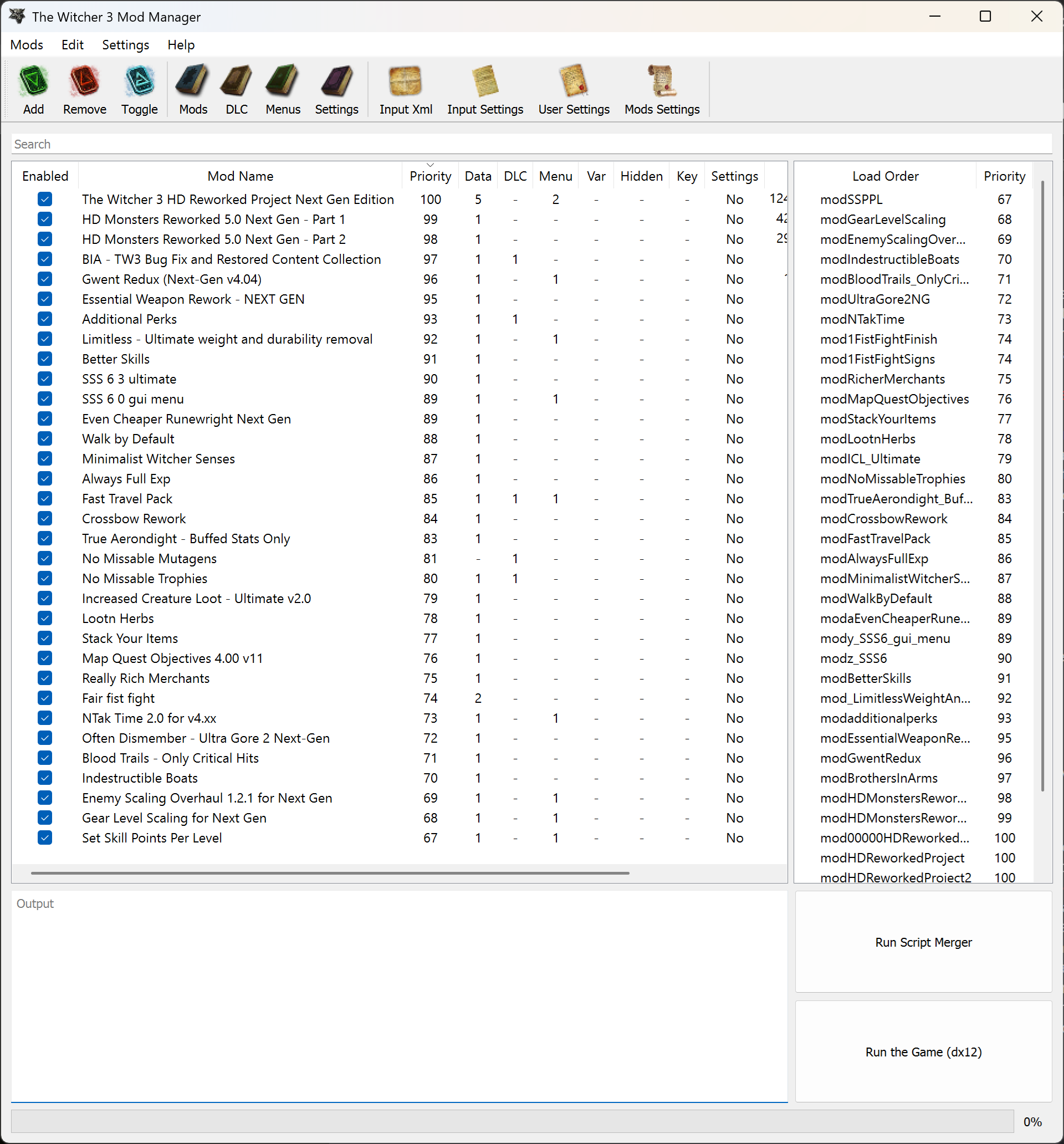Click the Priority column sort arrow
Screen dimensions: 1064x1144
click(429, 165)
